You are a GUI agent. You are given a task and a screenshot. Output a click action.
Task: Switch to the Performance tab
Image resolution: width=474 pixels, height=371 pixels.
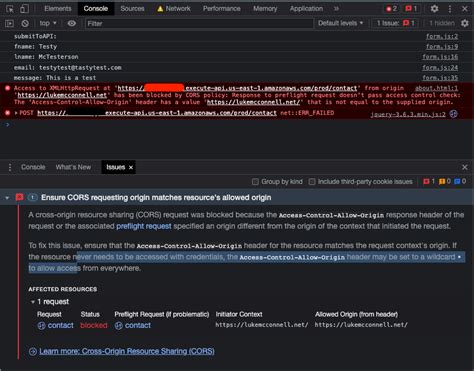point(222,9)
